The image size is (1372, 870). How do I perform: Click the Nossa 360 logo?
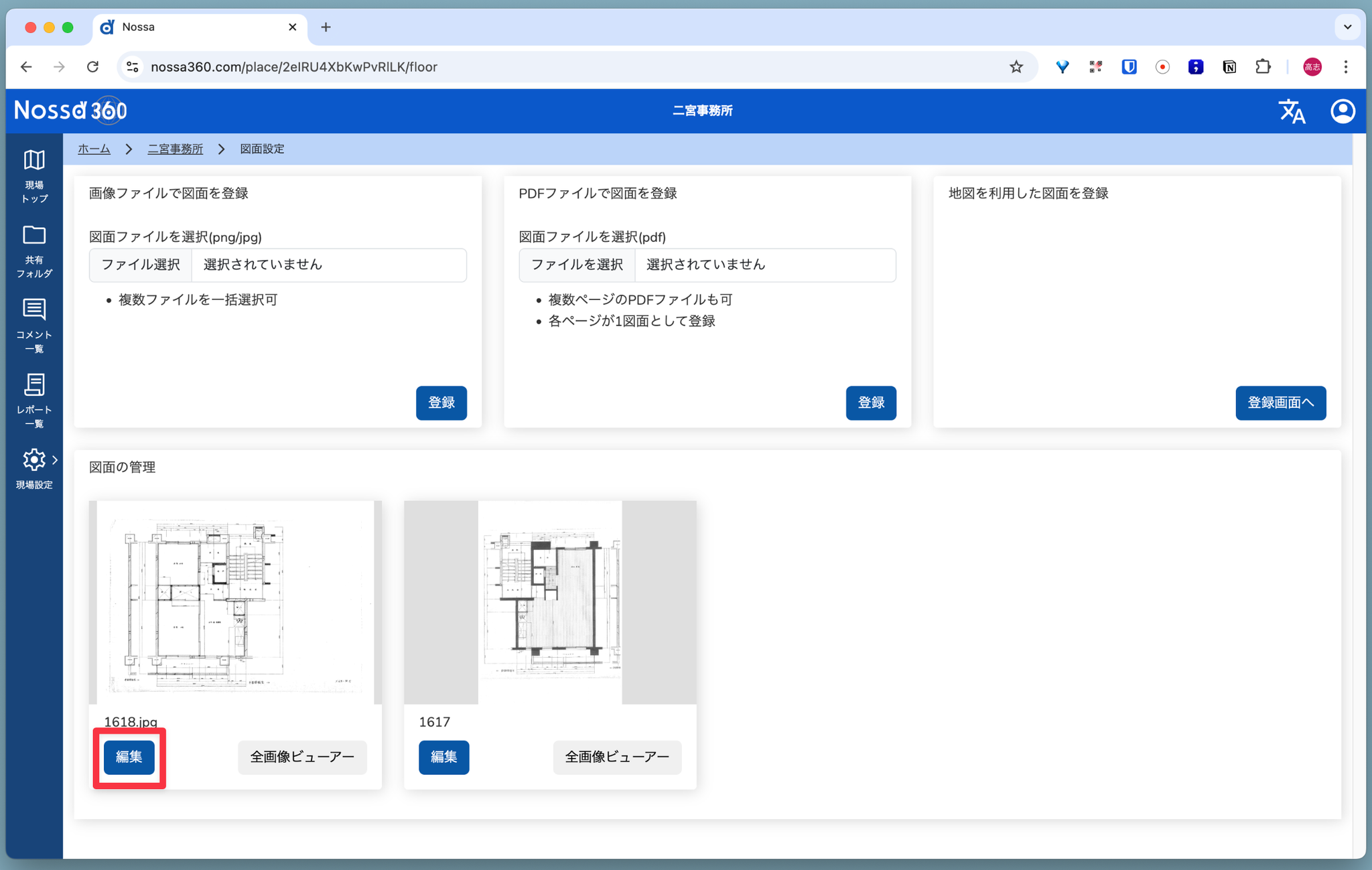pyautogui.click(x=70, y=111)
